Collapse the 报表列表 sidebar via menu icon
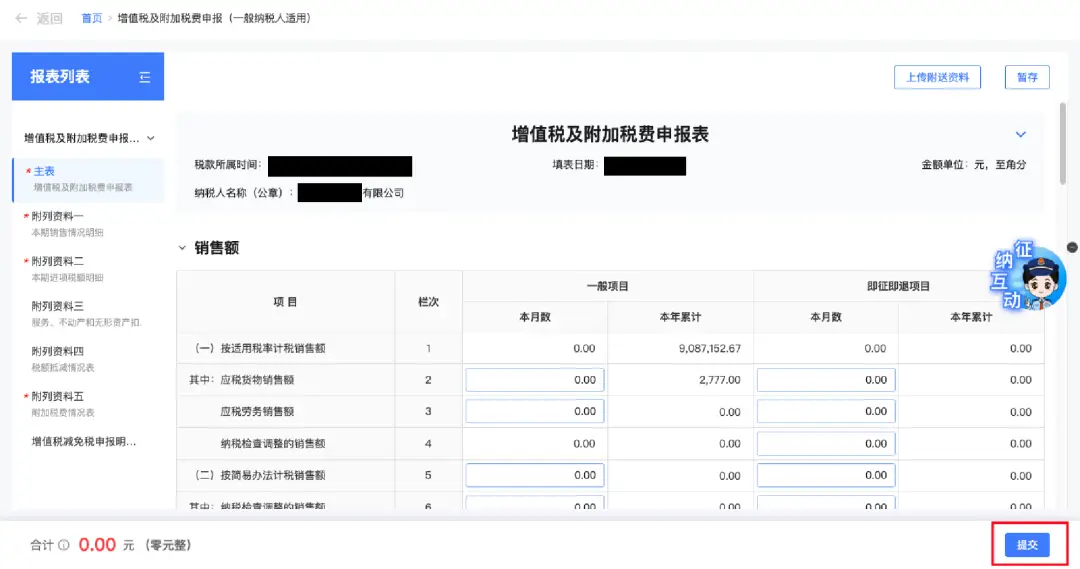 (x=145, y=77)
